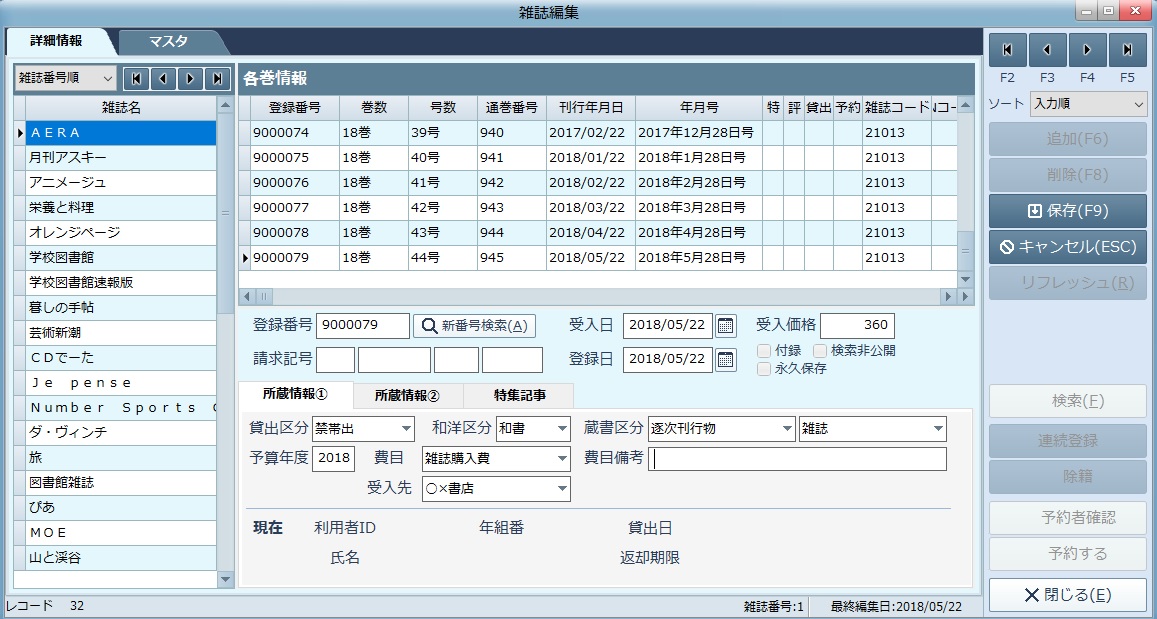The width and height of the screenshot is (1157, 619).
Task: Select the 詳細情報 tab
Action: point(56,41)
